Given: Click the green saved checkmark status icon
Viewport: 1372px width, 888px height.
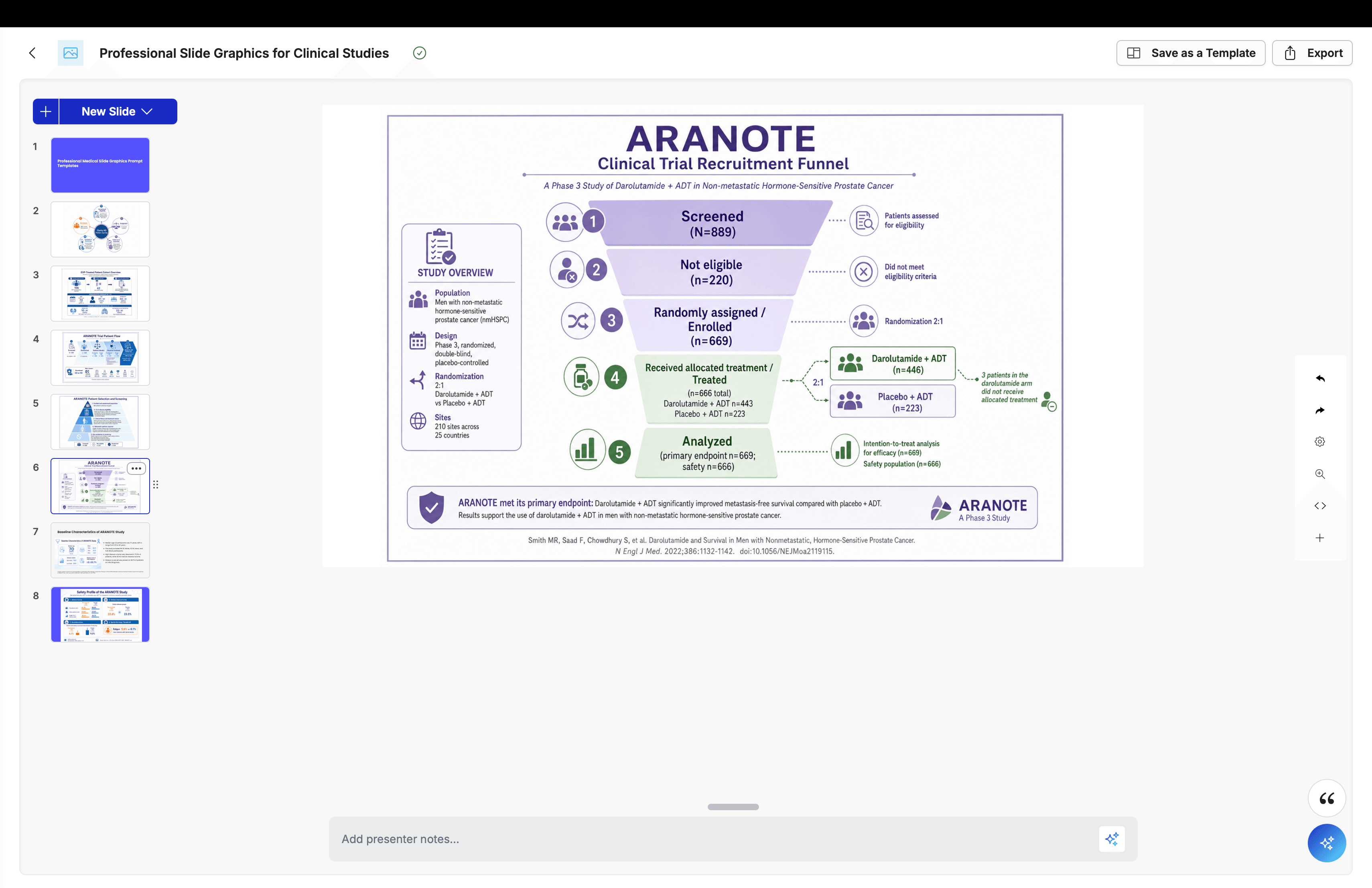Looking at the screenshot, I should 420,53.
